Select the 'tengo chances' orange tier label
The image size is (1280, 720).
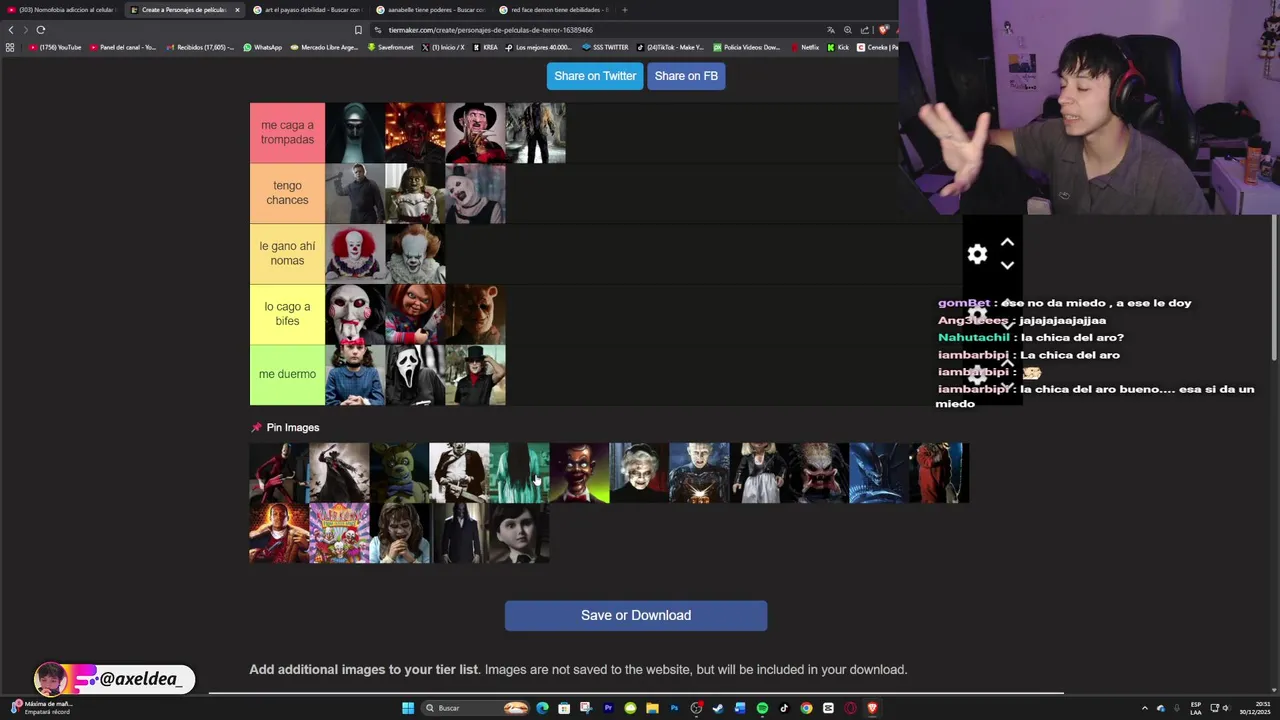(287, 193)
